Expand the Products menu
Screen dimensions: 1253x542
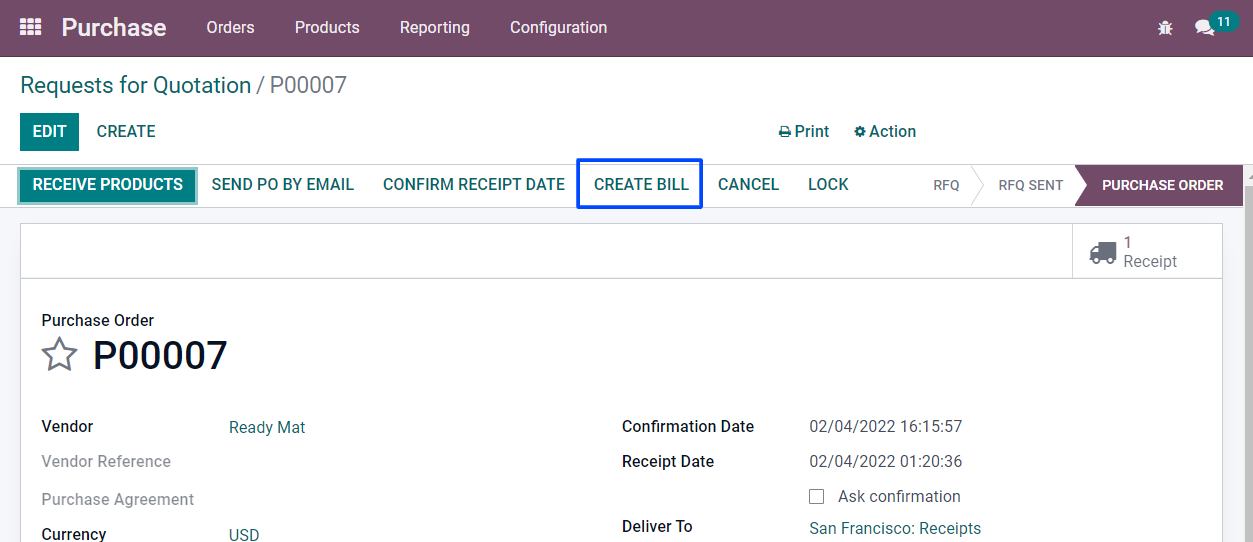(327, 27)
